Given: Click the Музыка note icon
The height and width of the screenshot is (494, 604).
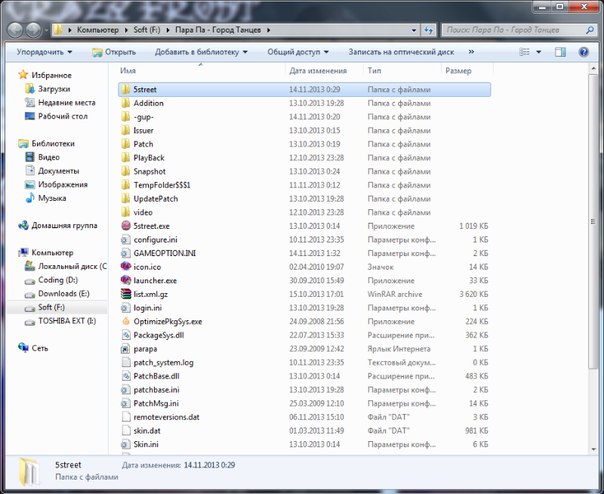Looking at the screenshot, I should click(30, 198).
